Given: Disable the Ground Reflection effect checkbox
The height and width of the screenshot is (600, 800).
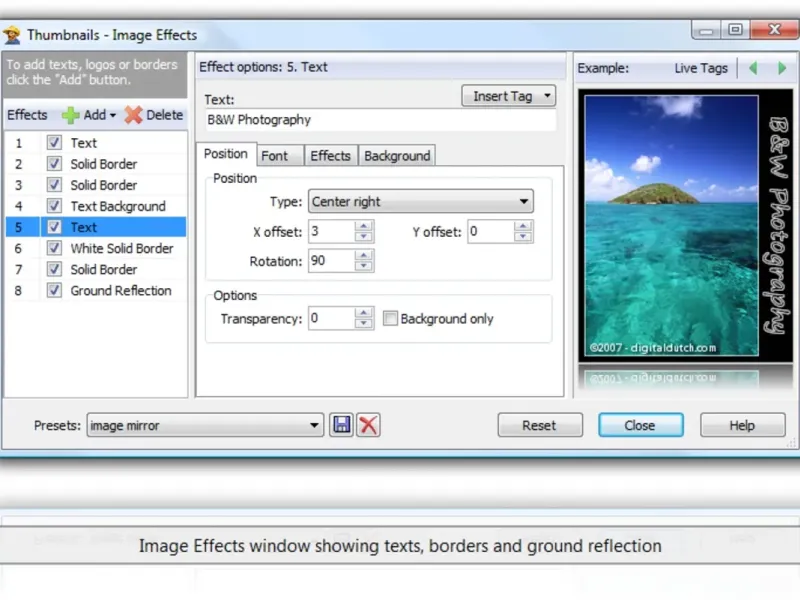Looking at the screenshot, I should click(x=54, y=290).
